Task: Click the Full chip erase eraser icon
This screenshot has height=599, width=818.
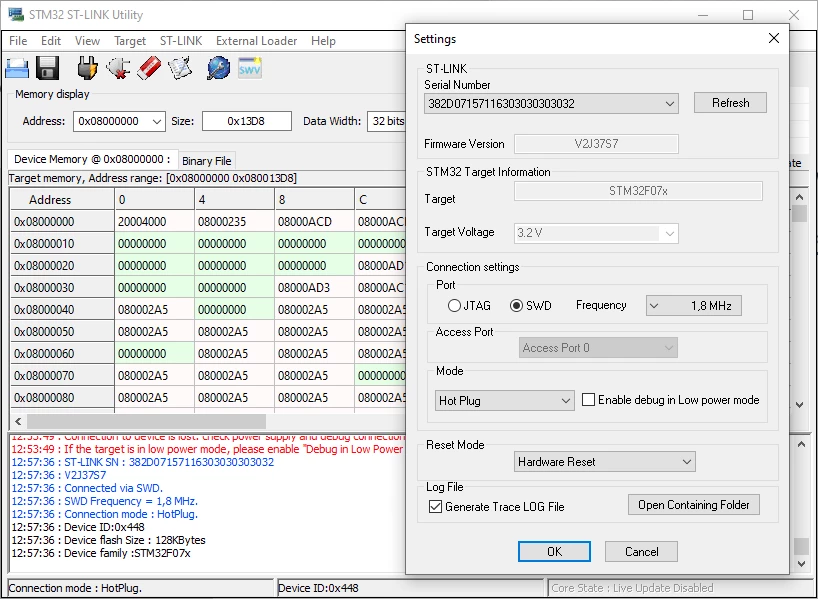Action: [149, 68]
